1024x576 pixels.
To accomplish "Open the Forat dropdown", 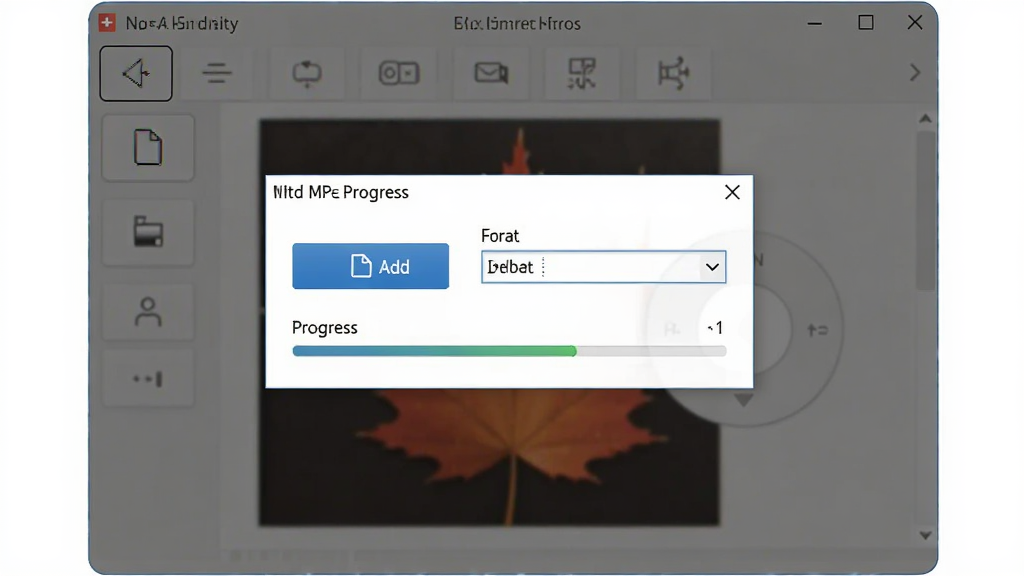I will [x=603, y=267].
